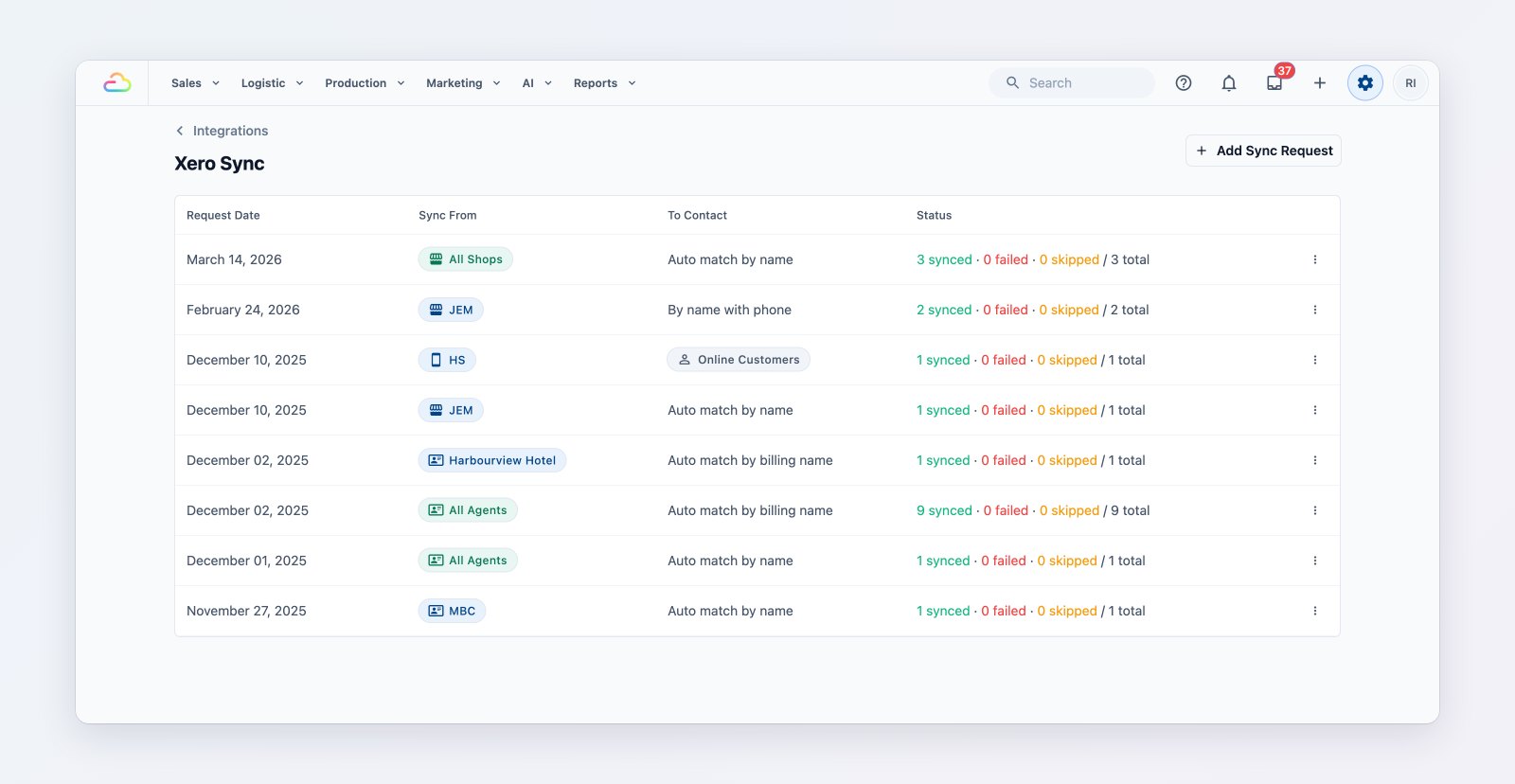1515x784 pixels.
Task: Click the All Shops tag
Action: click(x=466, y=259)
